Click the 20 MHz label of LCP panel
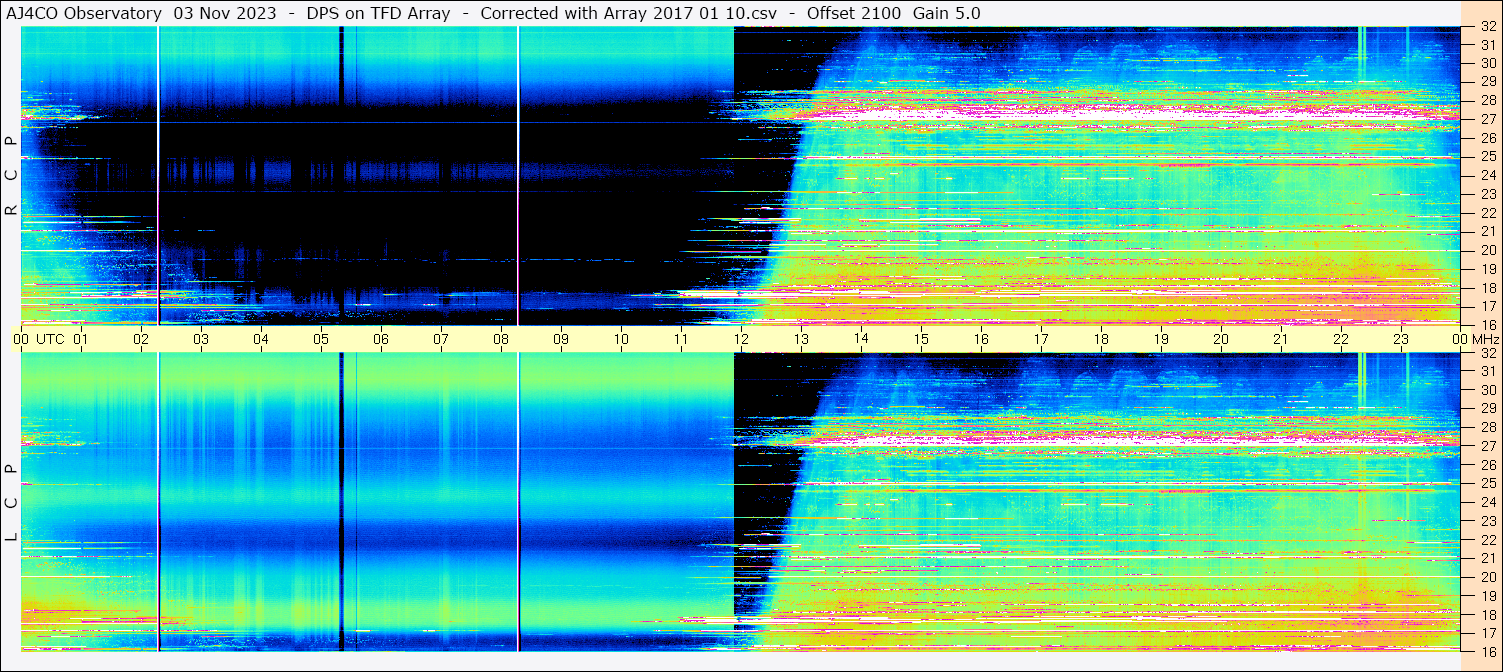 [x=1487, y=577]
